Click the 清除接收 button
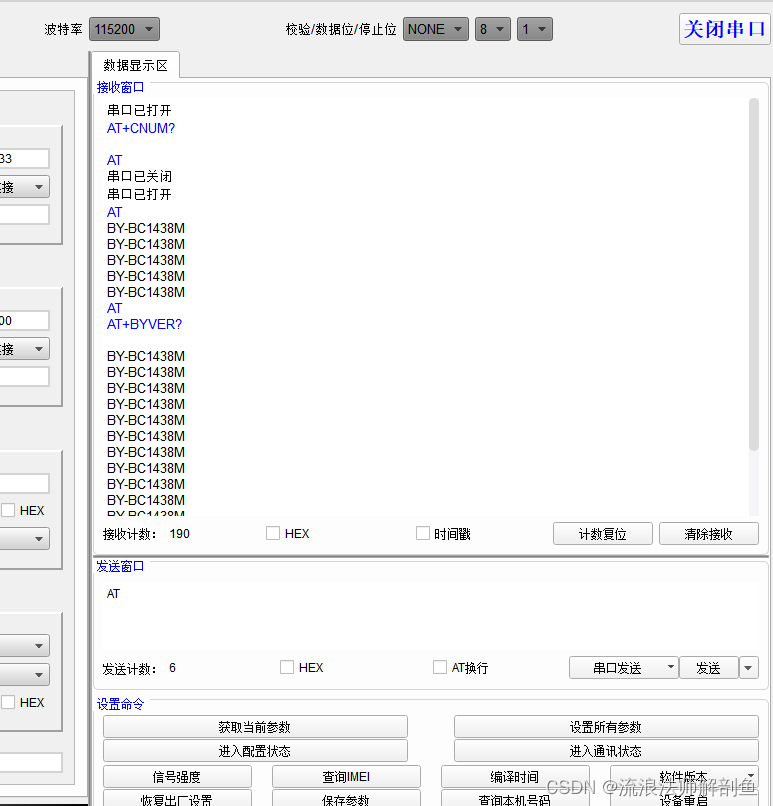This screenshot has width=773, height=806. [x=709, y=534]
